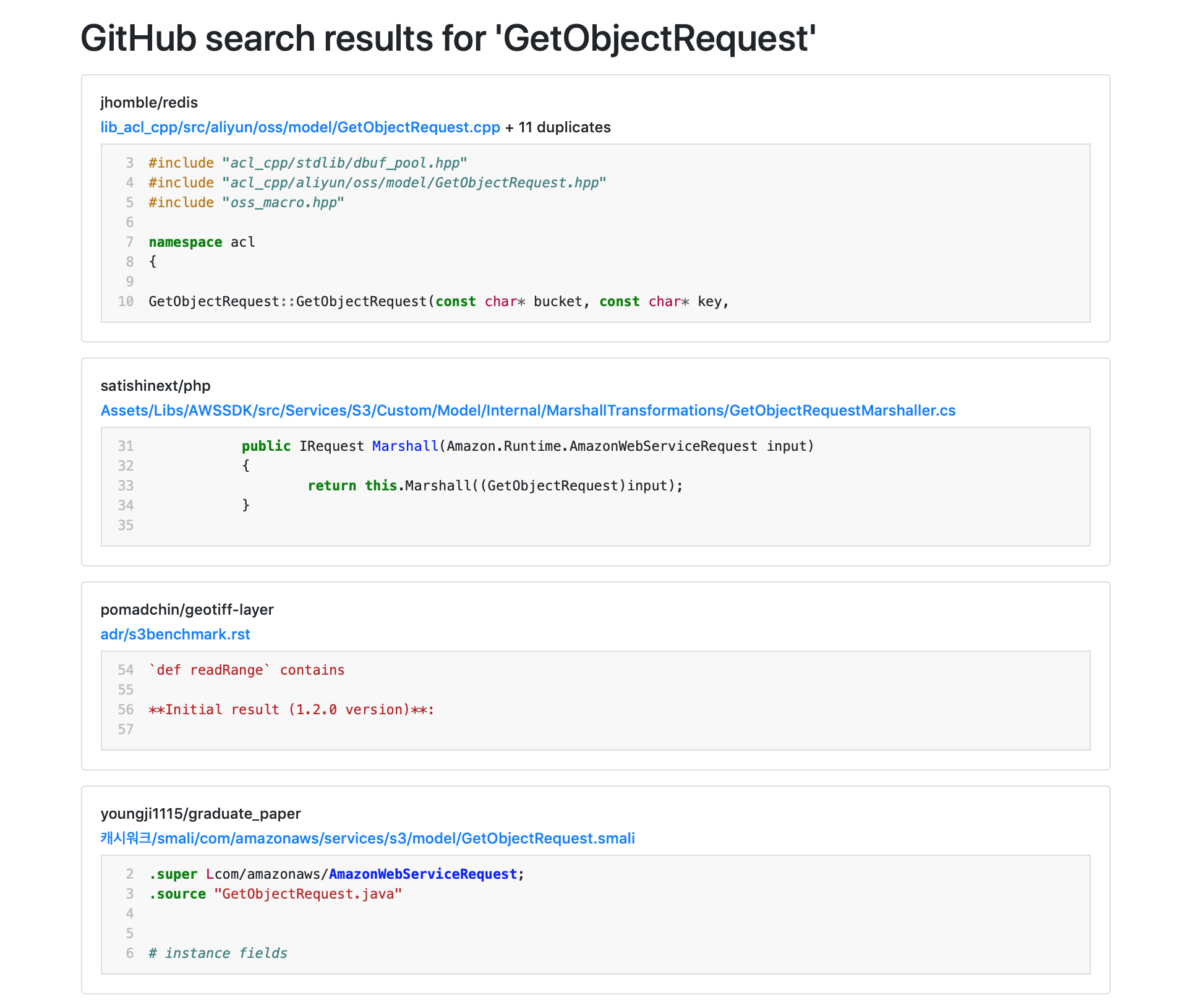This screenshot has width=1191, height=1008.
Task: Click the satishinext/php repository name
Action: [155, 386]
